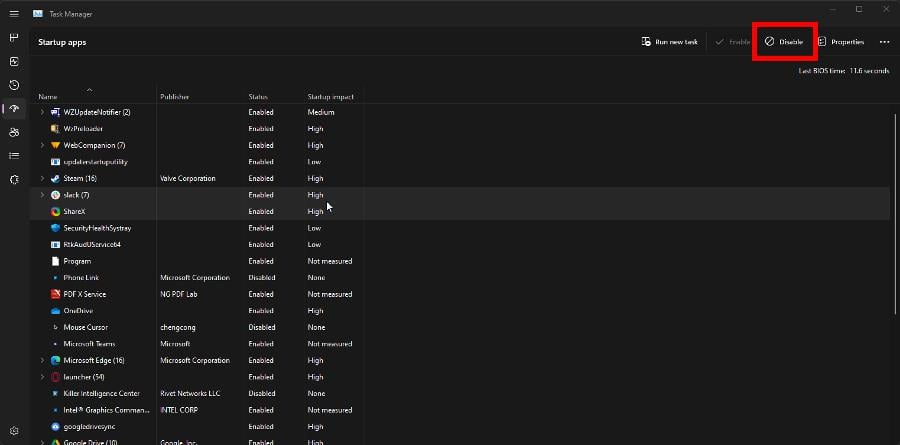900x445 pixels.
Task: Expand the WebCompanion group
Action: coord(42,145)
